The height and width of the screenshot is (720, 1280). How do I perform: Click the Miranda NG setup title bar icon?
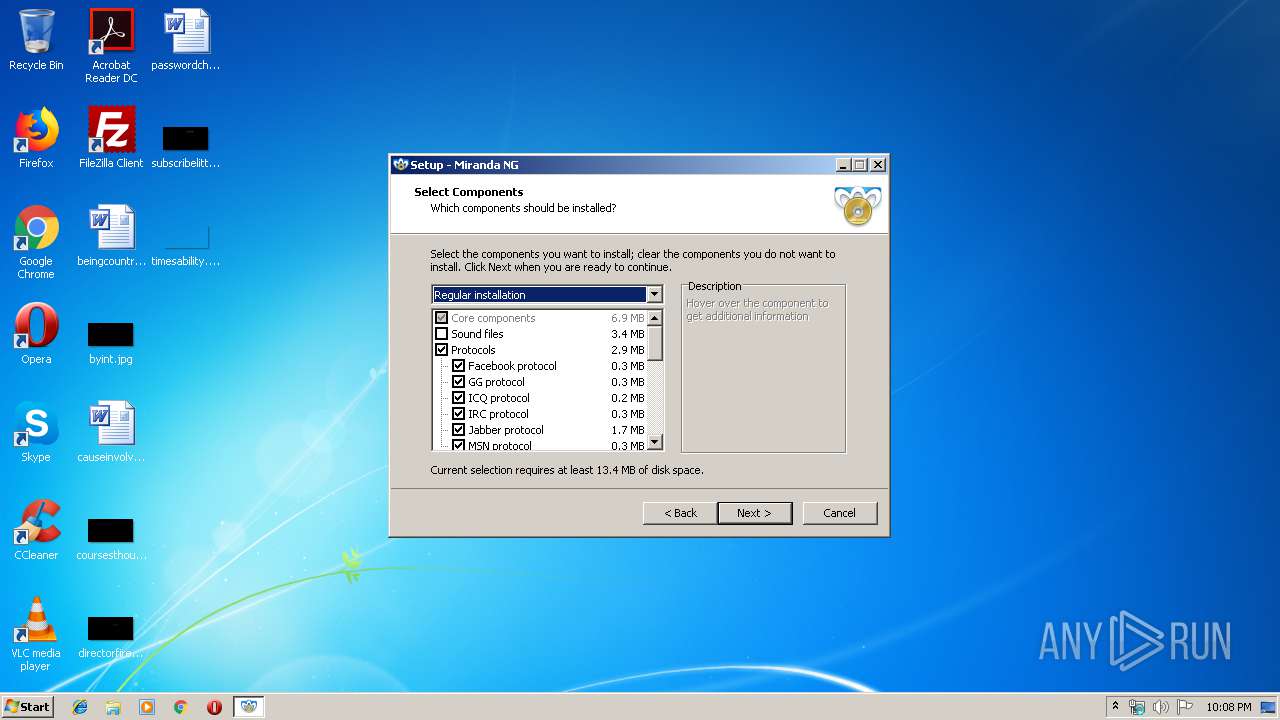point(401,165)
